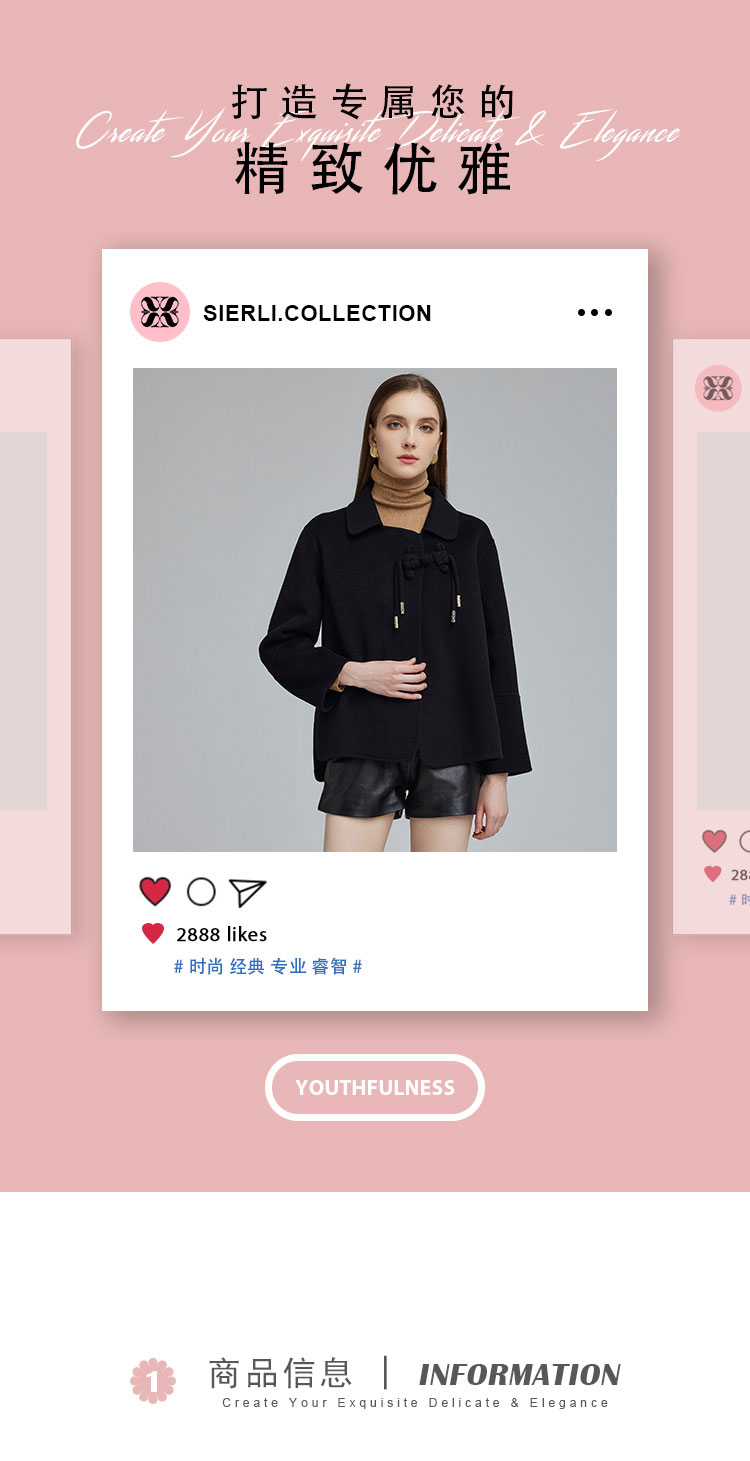Tap the paper plane share icon
The width and height of the screenshot is (750, 1461).
coord(247,892)
